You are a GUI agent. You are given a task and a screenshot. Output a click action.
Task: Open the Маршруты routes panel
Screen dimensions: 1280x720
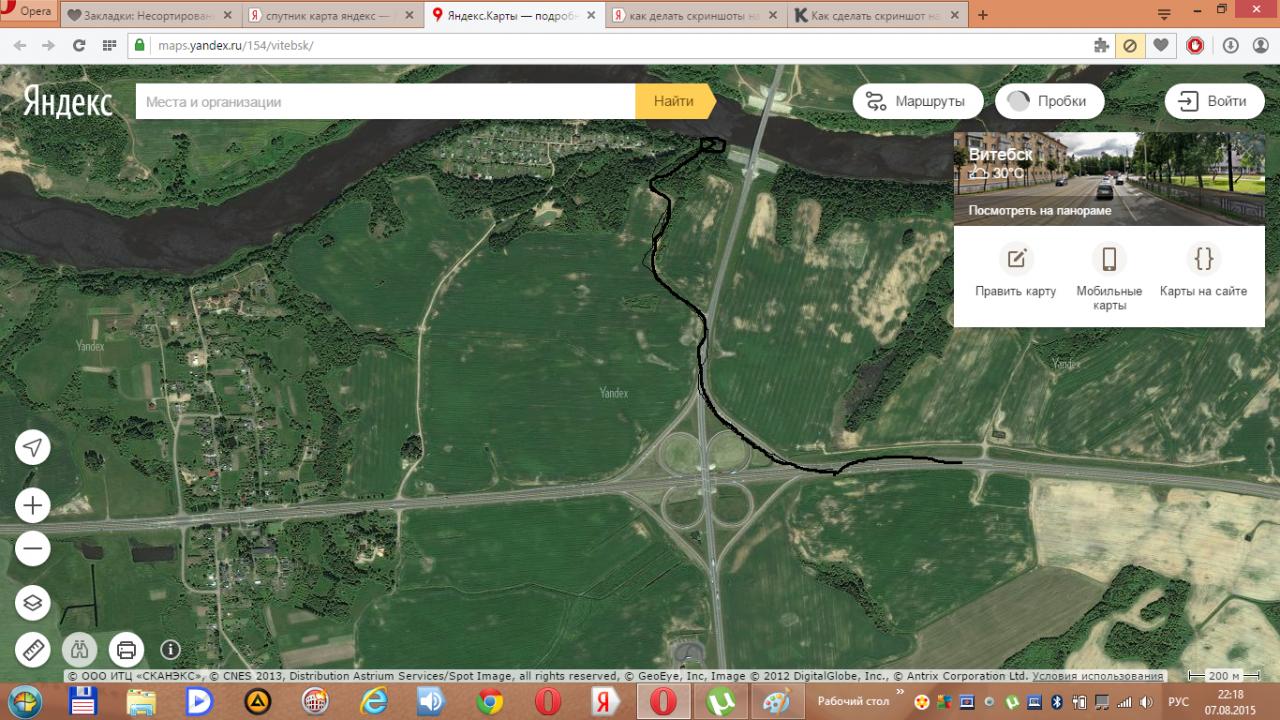915,101
